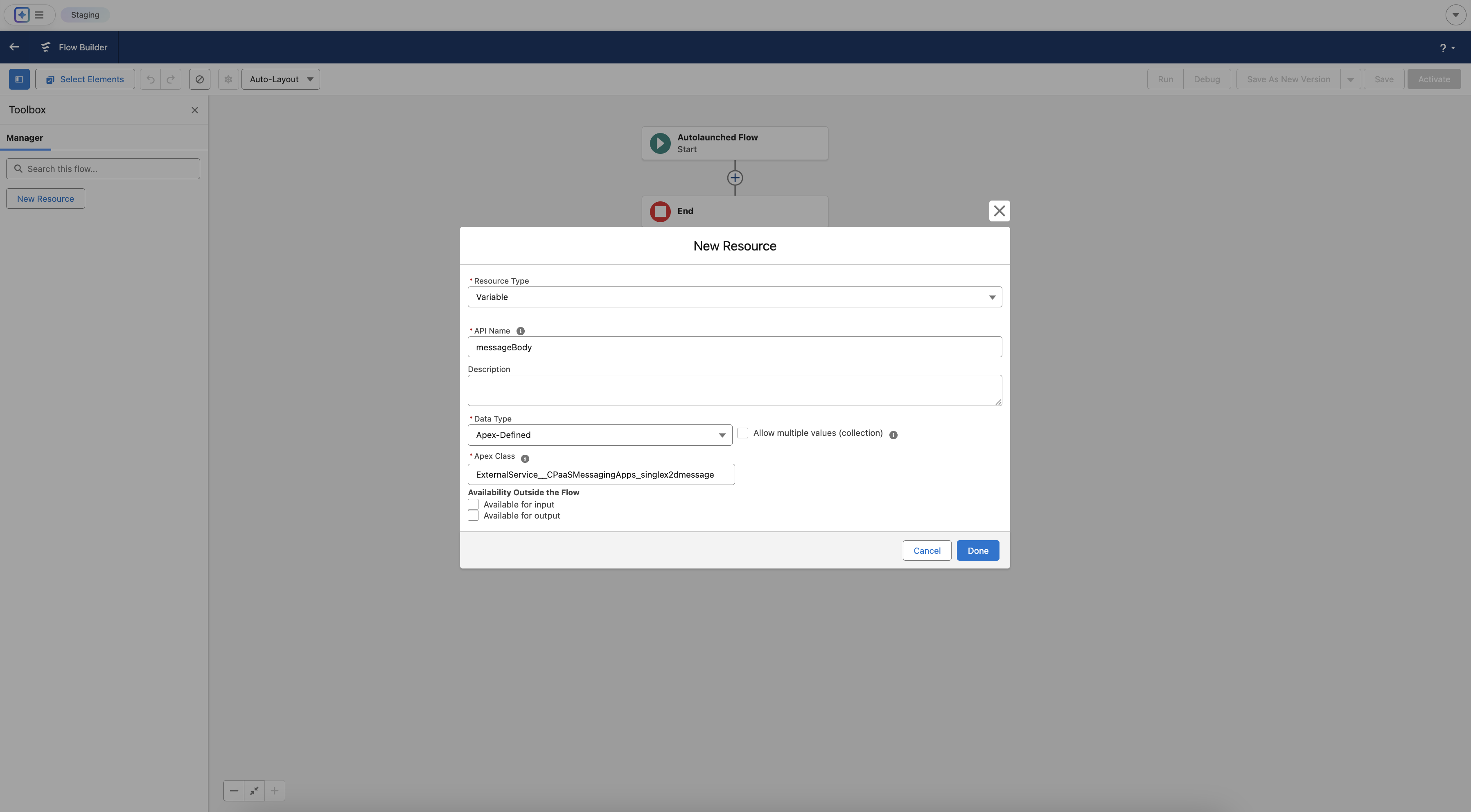
Task: Click inside the Description text area
Action: 735,390
